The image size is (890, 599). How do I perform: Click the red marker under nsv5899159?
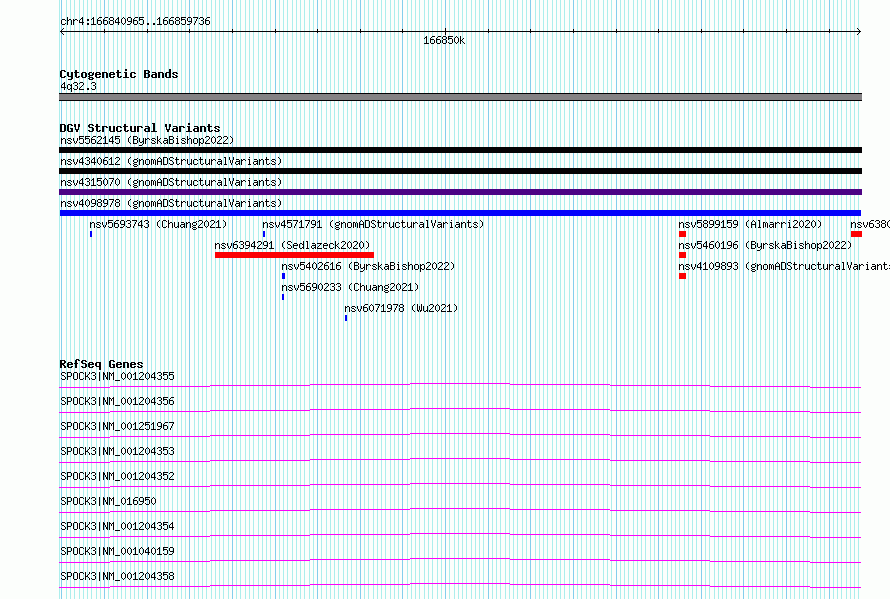point(682,234)
